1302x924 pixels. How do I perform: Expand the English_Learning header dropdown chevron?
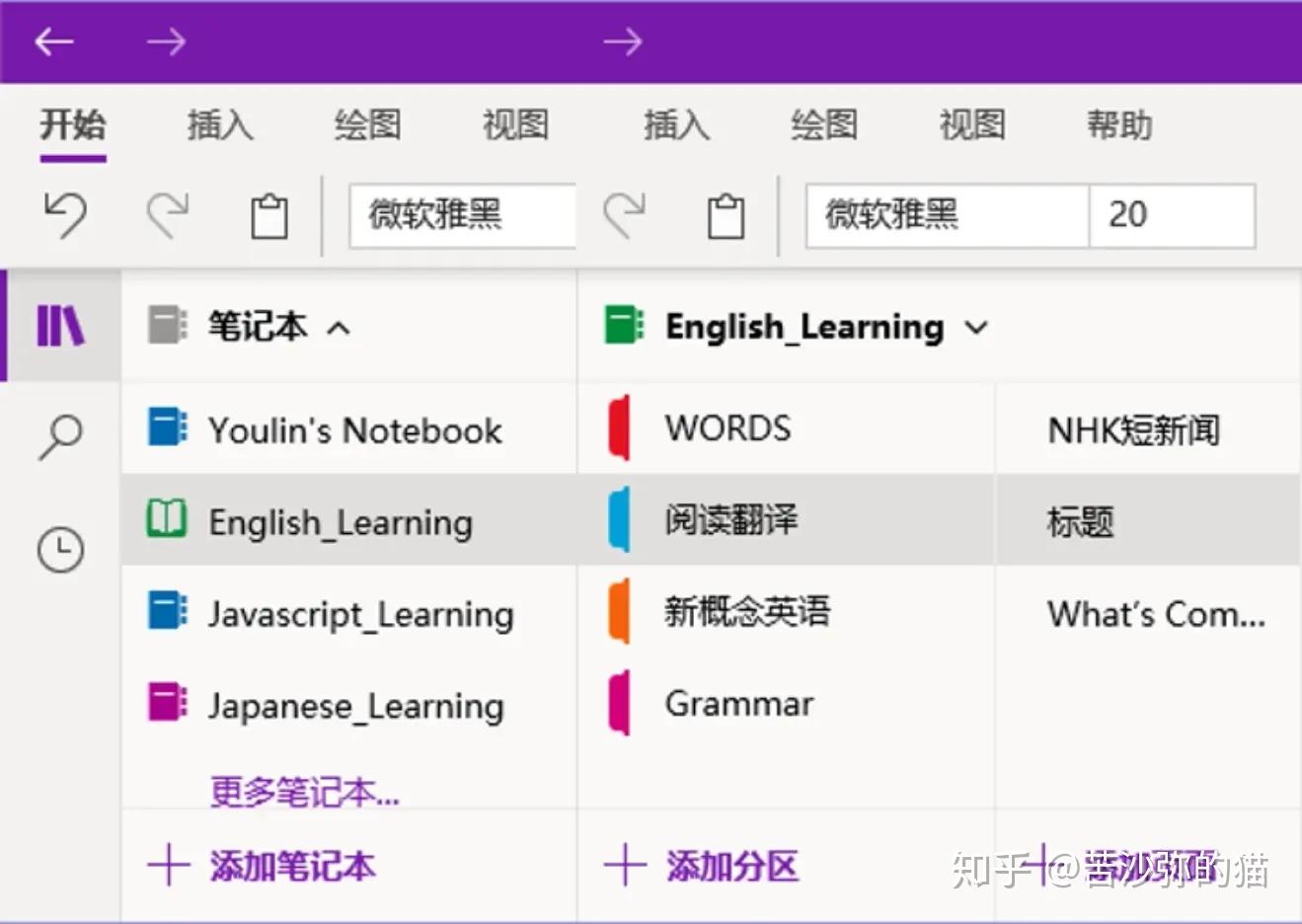point(976,328)
